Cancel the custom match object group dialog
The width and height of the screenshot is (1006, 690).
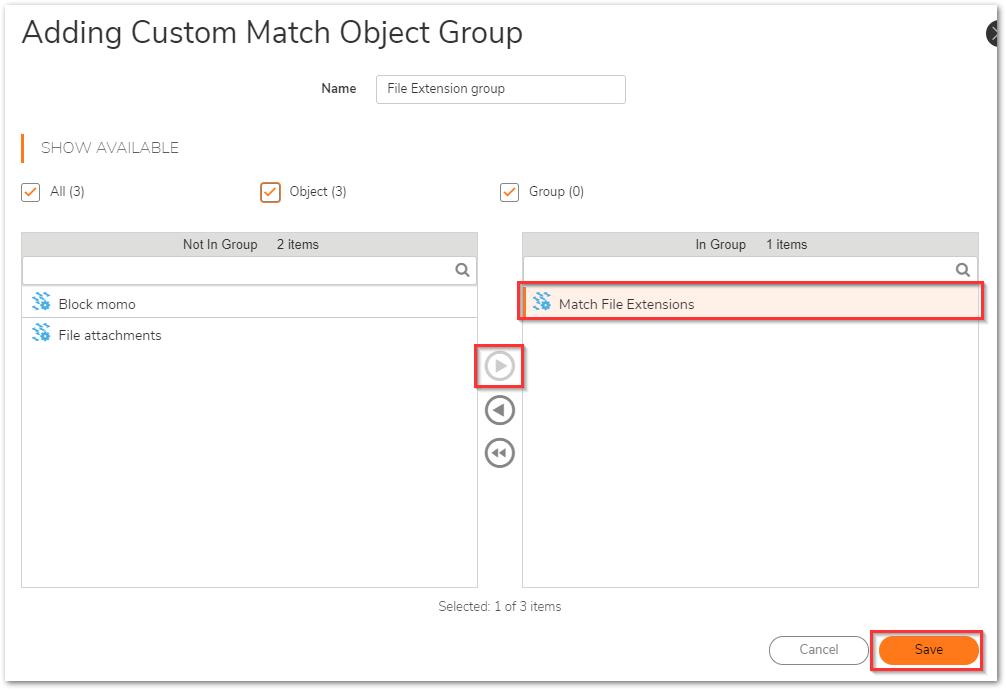tap(818, 650)
